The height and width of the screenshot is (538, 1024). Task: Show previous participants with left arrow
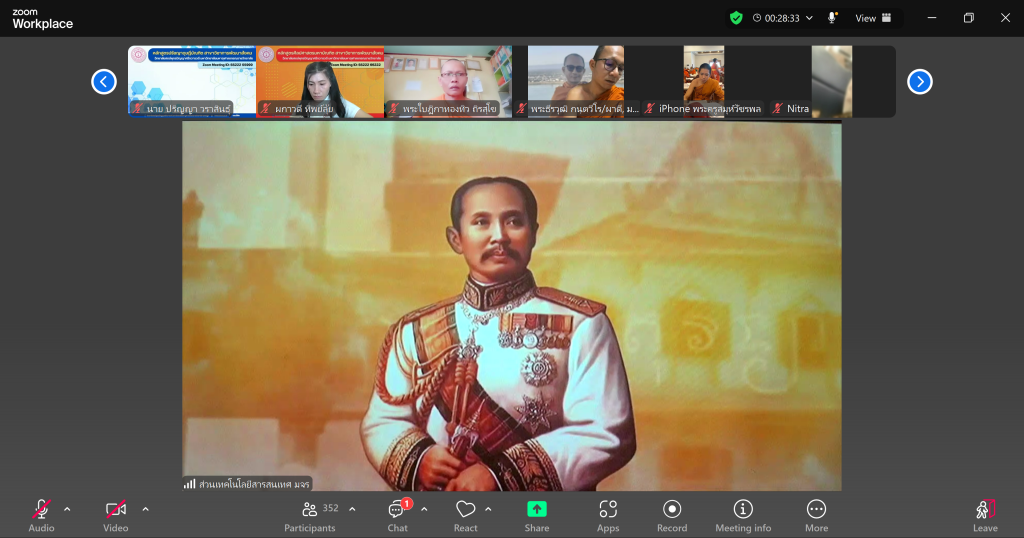104,82
